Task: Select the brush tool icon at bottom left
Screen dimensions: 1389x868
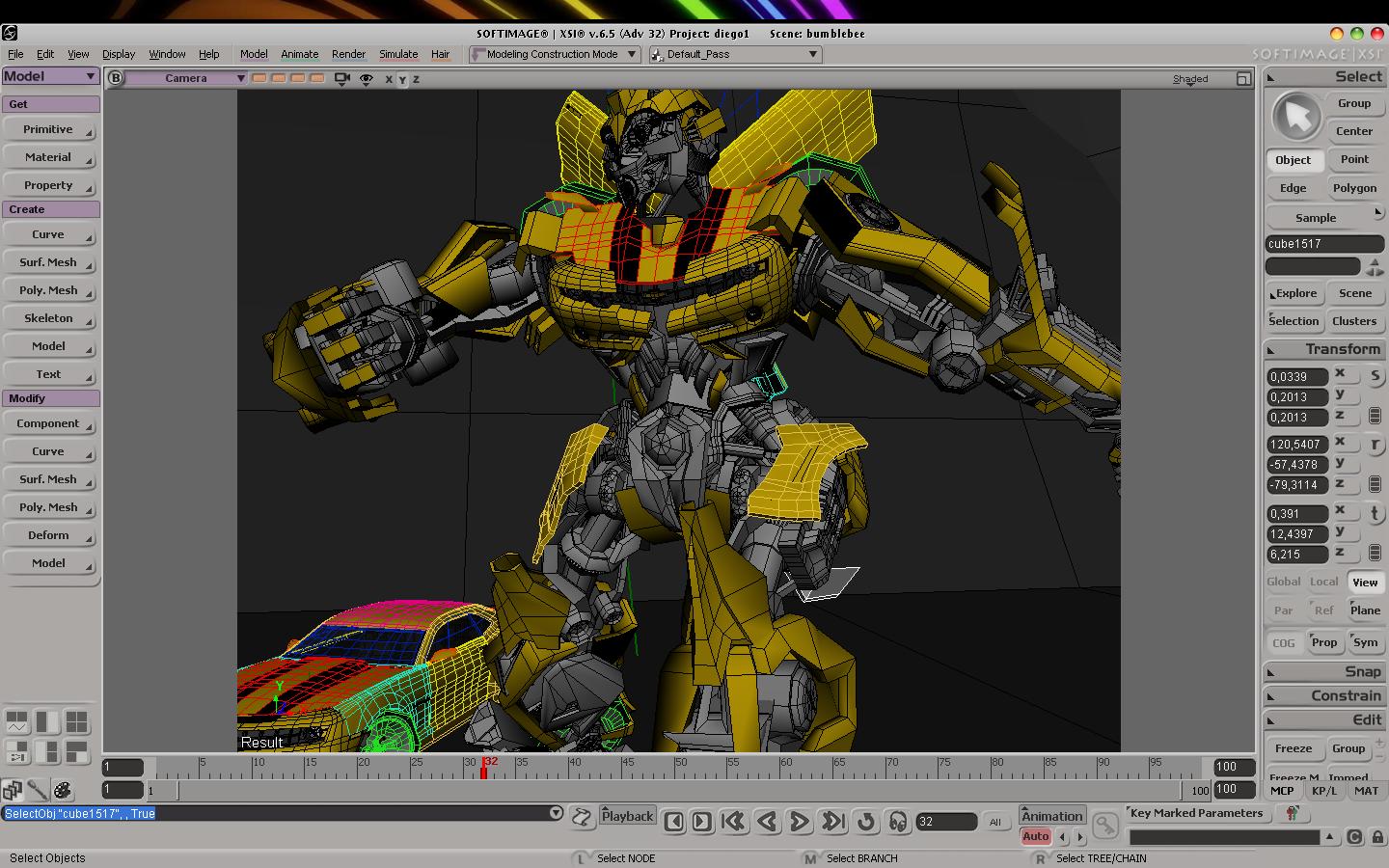Action: pos(38,791)
